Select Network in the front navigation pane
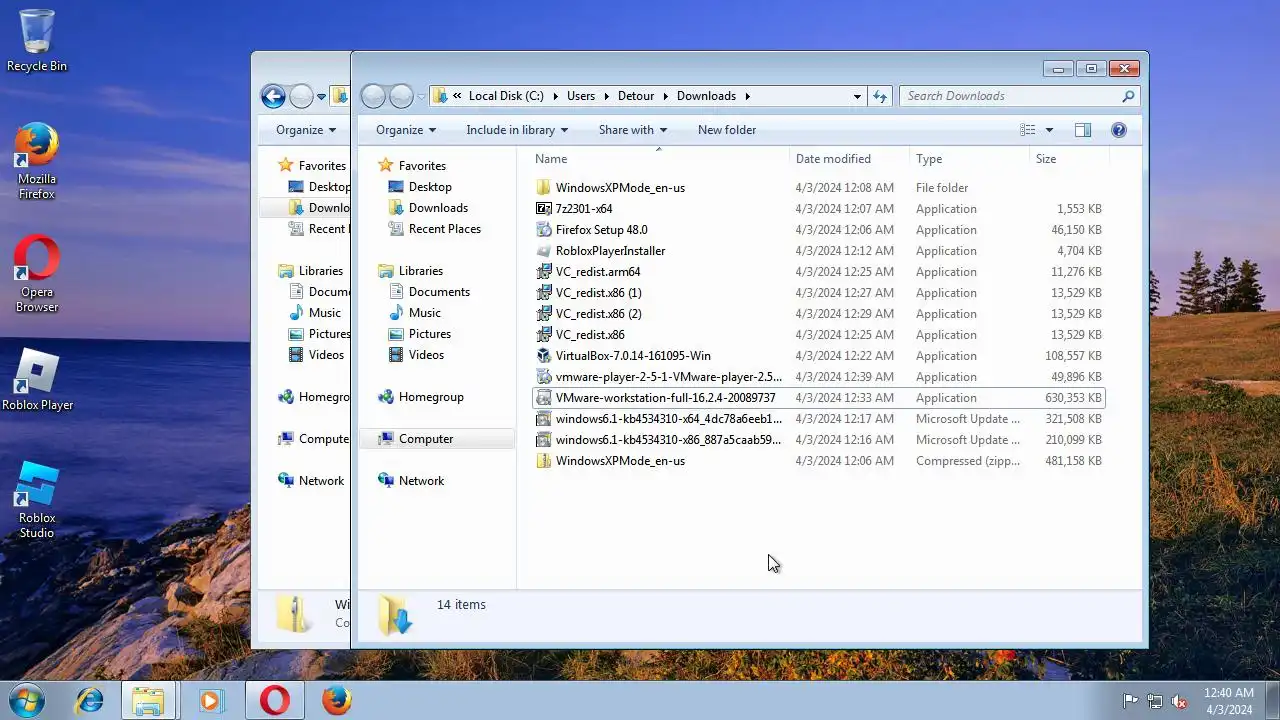 pyautogui.click(x=421, y=481)
